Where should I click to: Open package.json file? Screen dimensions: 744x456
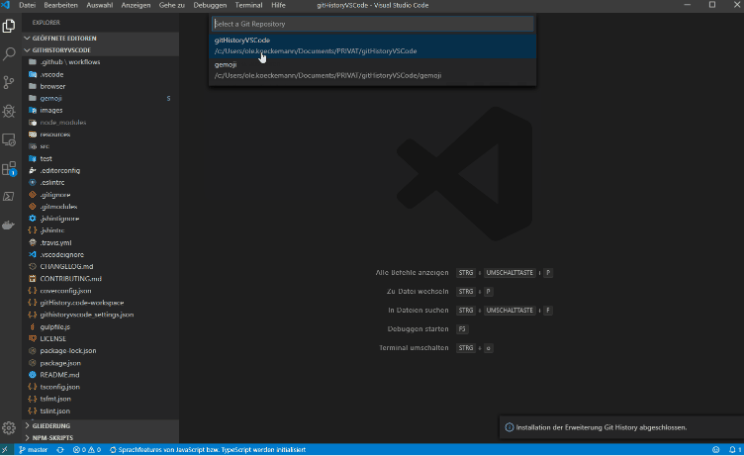click(x=101, y=363)
